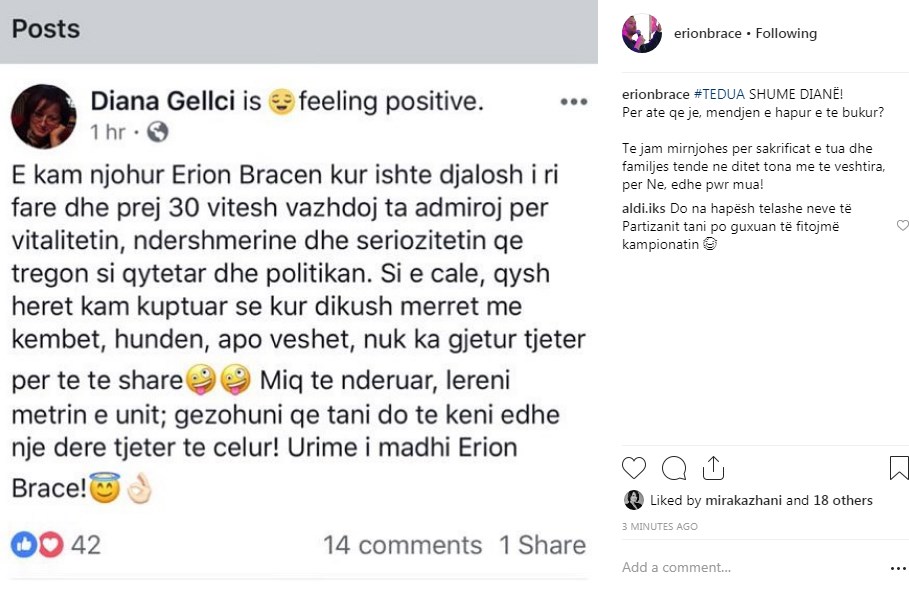Visit aldi.iks commenter profile
Viewport: 909px width, 591px height.
point(641,209)
